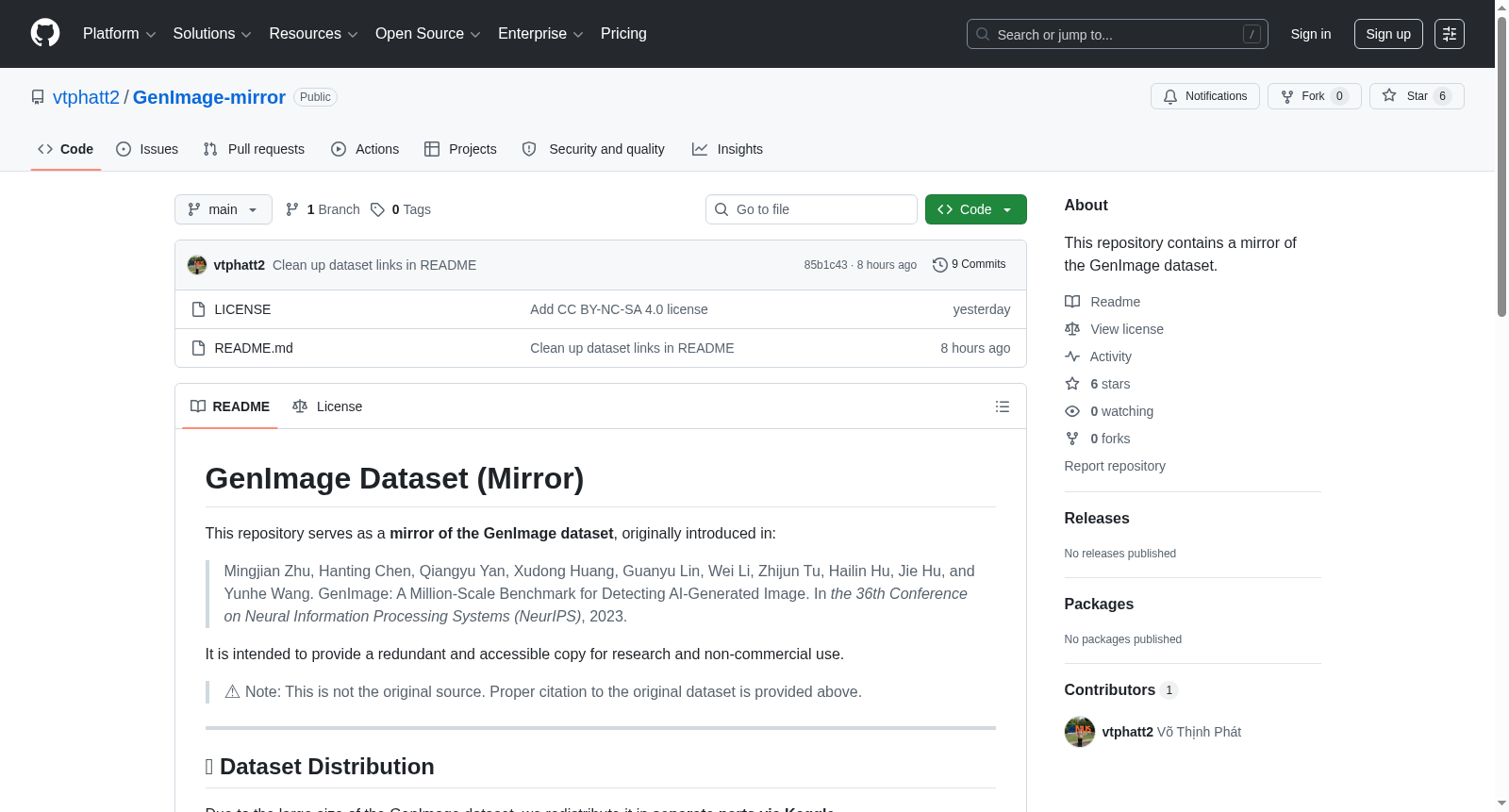This screenshot has width=1509, height=812.
Task: Click the repository book icon beside vtphatt2
Action: (38, 97)
